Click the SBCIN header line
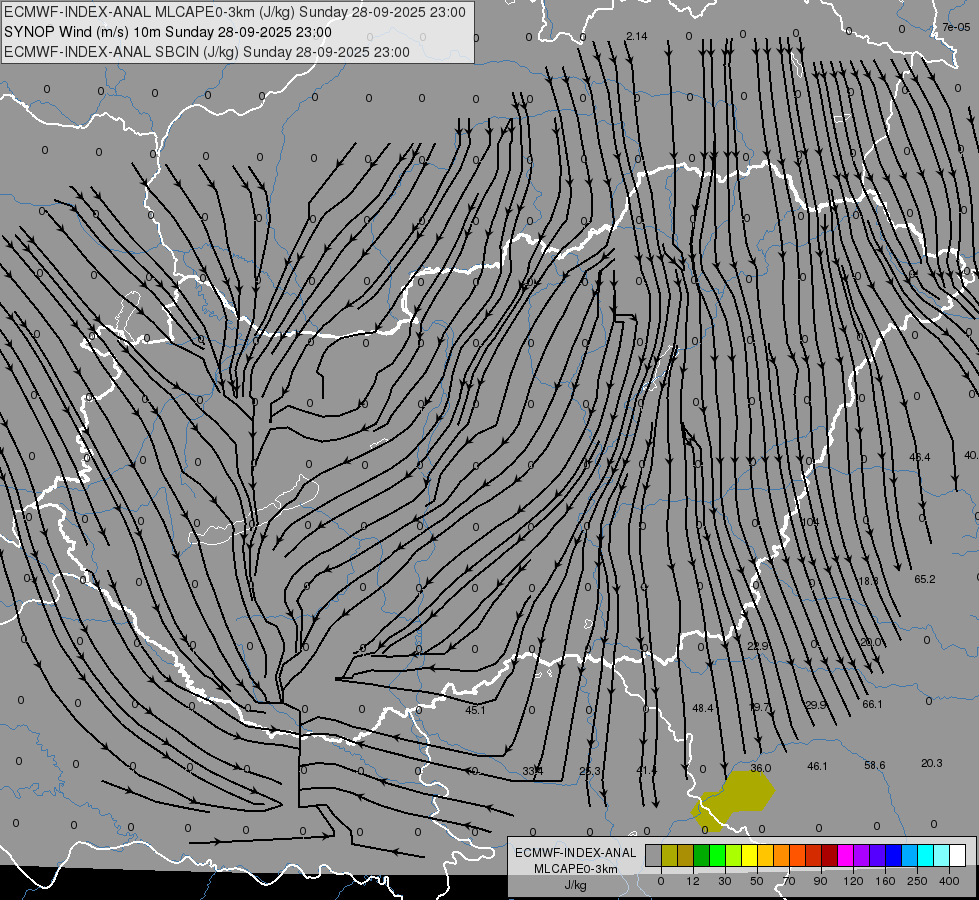The image size is (979, 900). click(207, 52)
